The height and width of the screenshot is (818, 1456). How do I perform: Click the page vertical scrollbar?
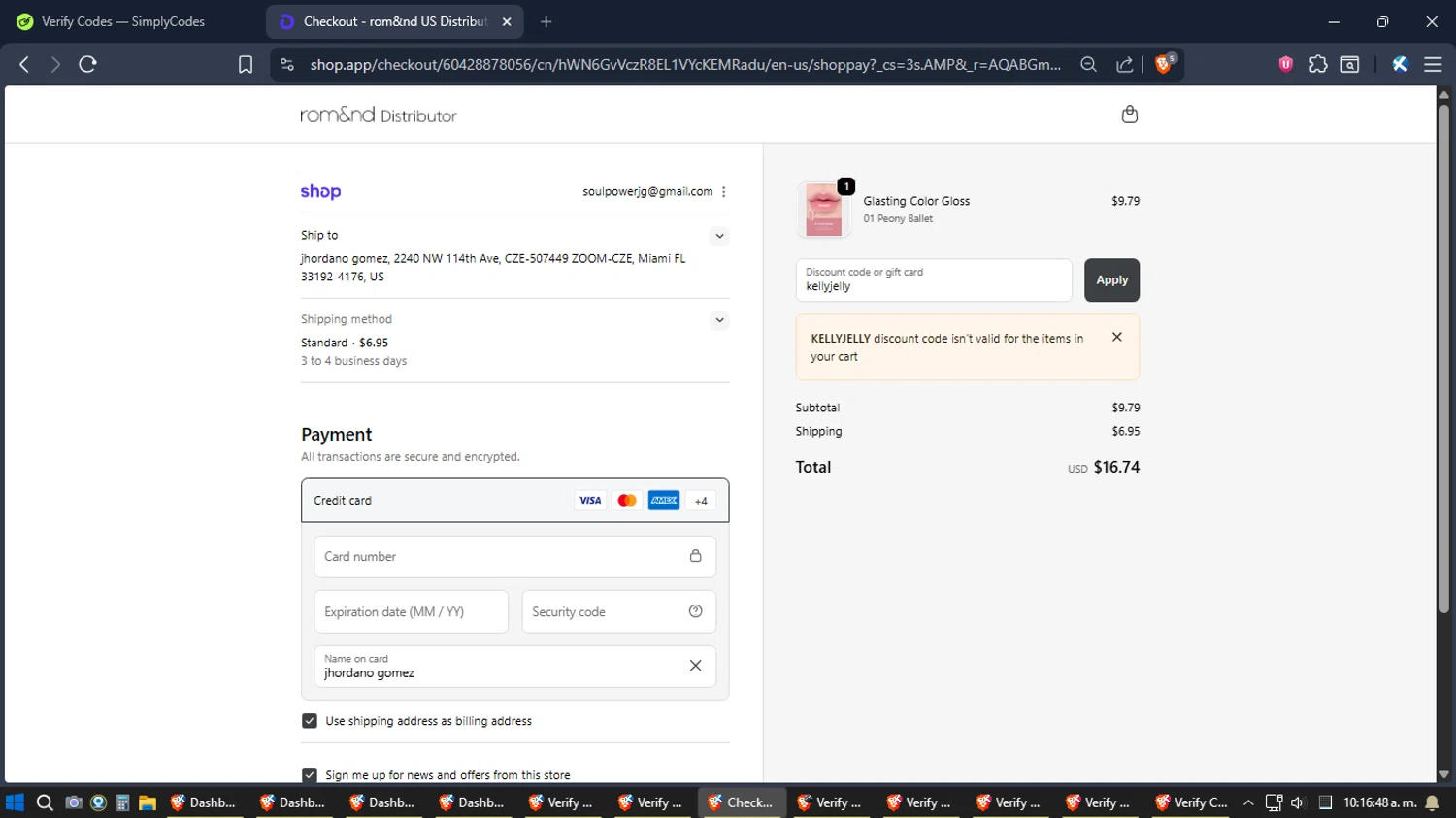click(x=1444, y=359)
